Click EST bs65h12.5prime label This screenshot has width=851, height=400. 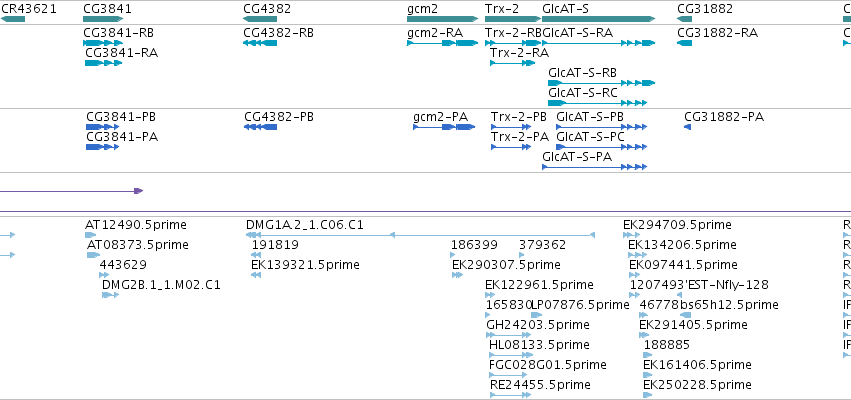729,305
